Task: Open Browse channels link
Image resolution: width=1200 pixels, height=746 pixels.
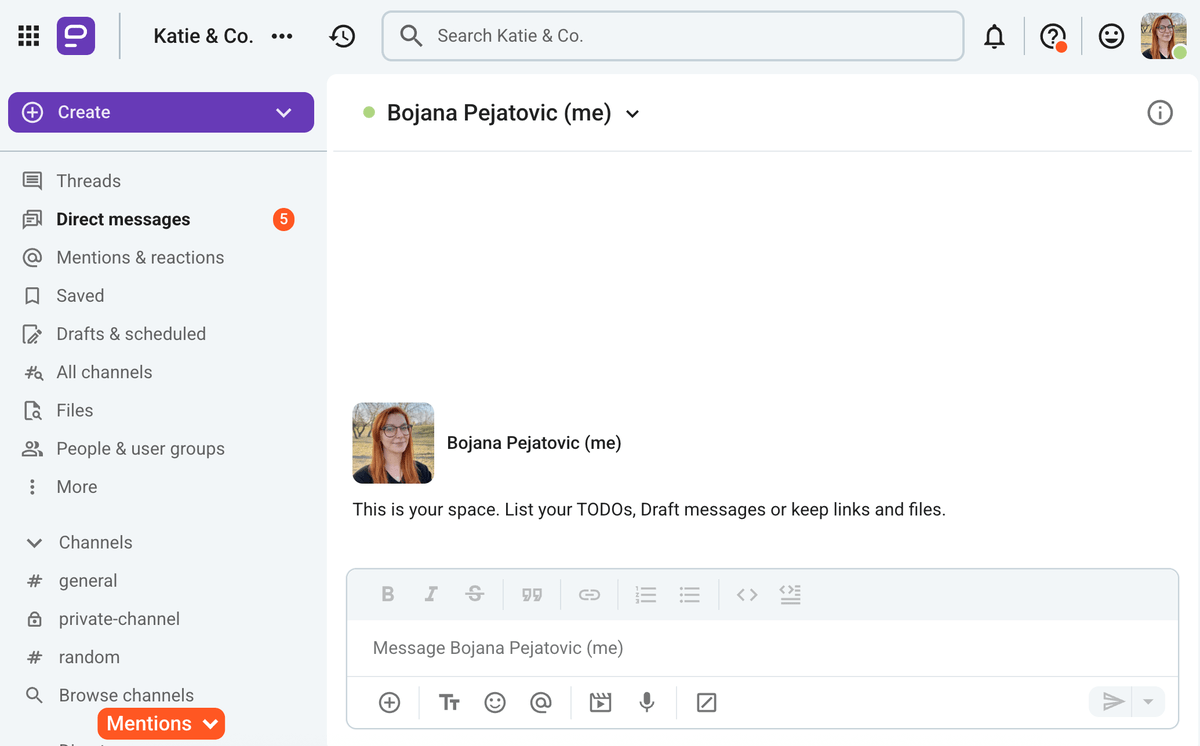Action: tap(126, 695)
